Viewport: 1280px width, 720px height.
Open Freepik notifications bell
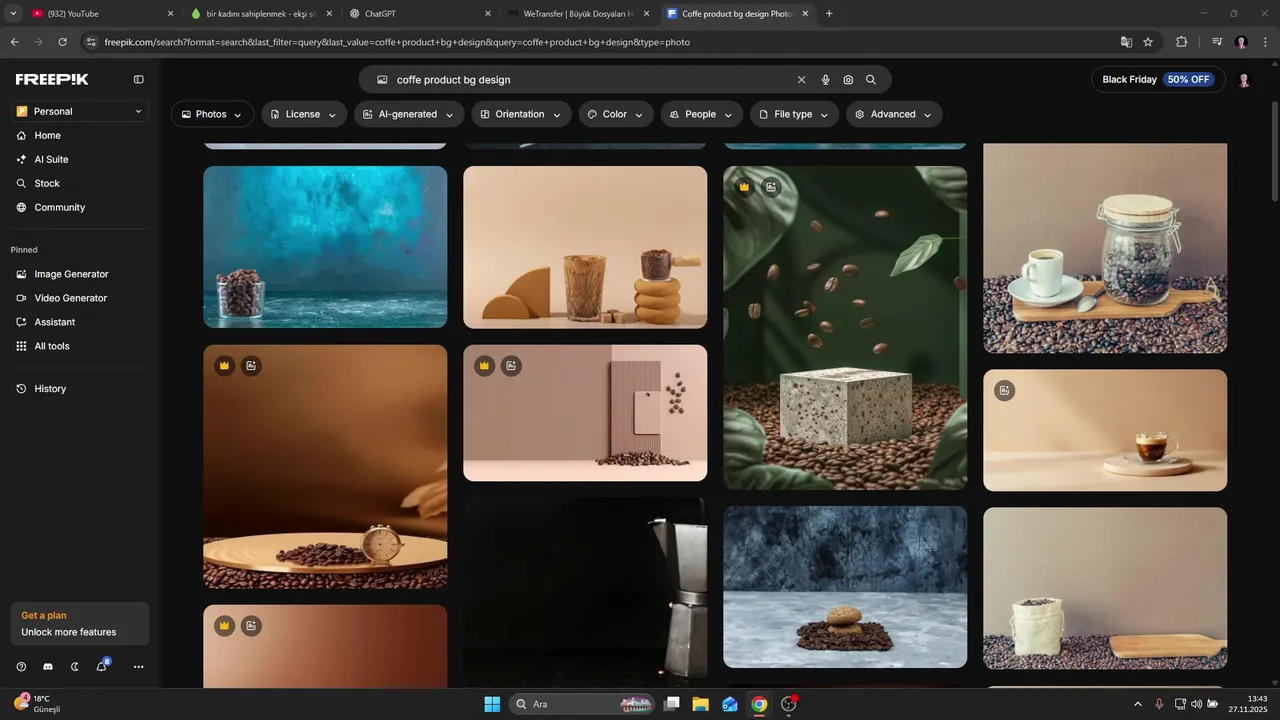click(102, 666)
